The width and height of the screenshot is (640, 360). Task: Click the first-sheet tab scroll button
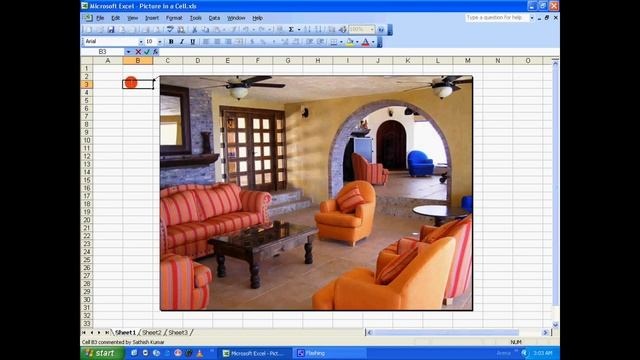[84, 333]
